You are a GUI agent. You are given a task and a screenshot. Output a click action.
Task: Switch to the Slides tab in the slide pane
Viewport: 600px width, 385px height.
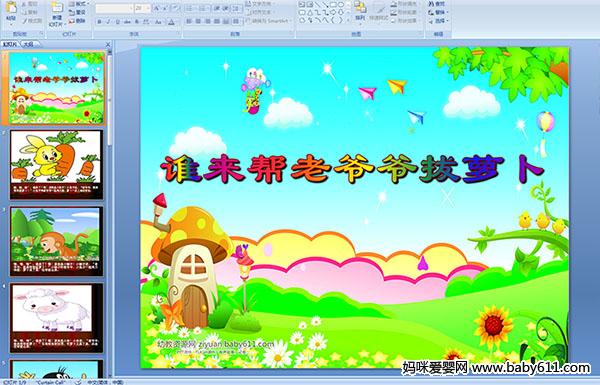coord(10,44)
